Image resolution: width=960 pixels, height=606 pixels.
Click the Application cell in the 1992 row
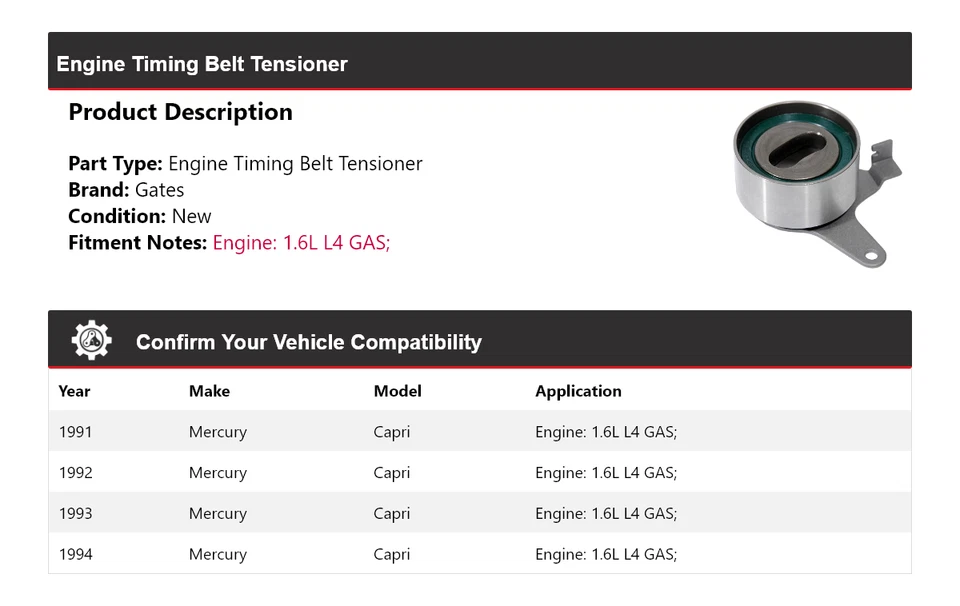click(605, 473)
